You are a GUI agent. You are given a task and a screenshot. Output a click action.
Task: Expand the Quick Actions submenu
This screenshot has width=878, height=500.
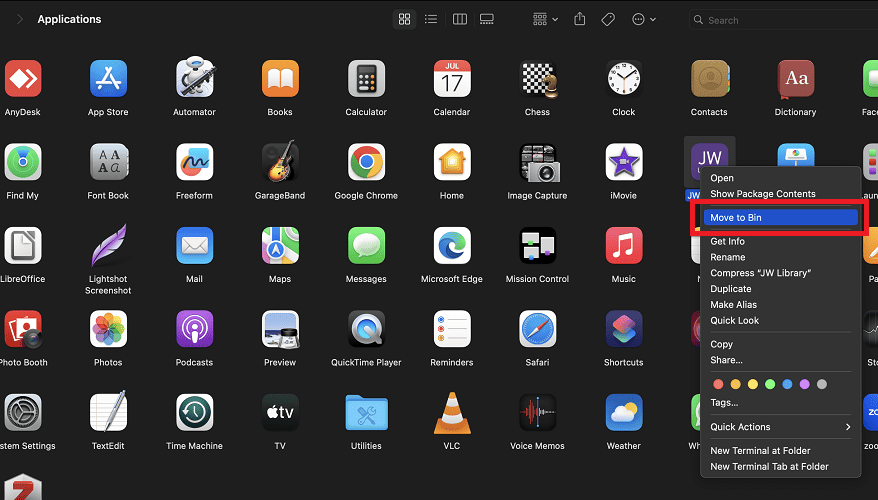[780, 427]
